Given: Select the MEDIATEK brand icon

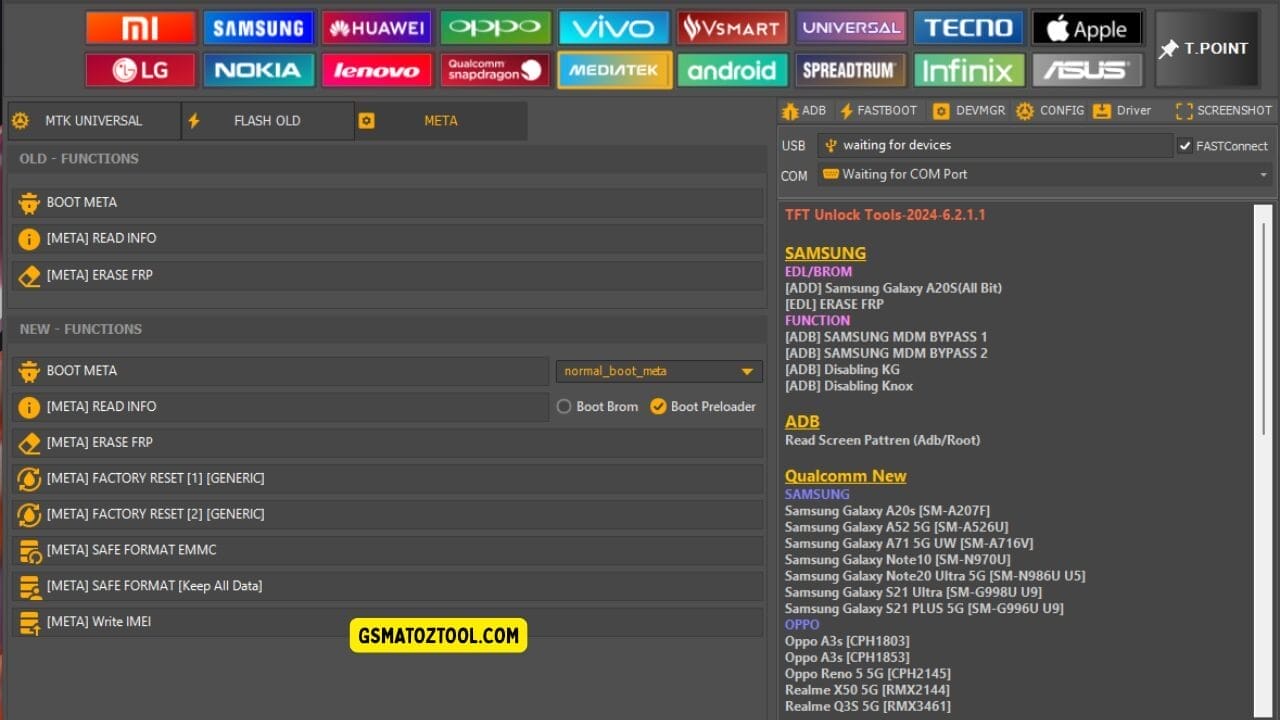Looking at the screenshot, I should coord(613,71).
